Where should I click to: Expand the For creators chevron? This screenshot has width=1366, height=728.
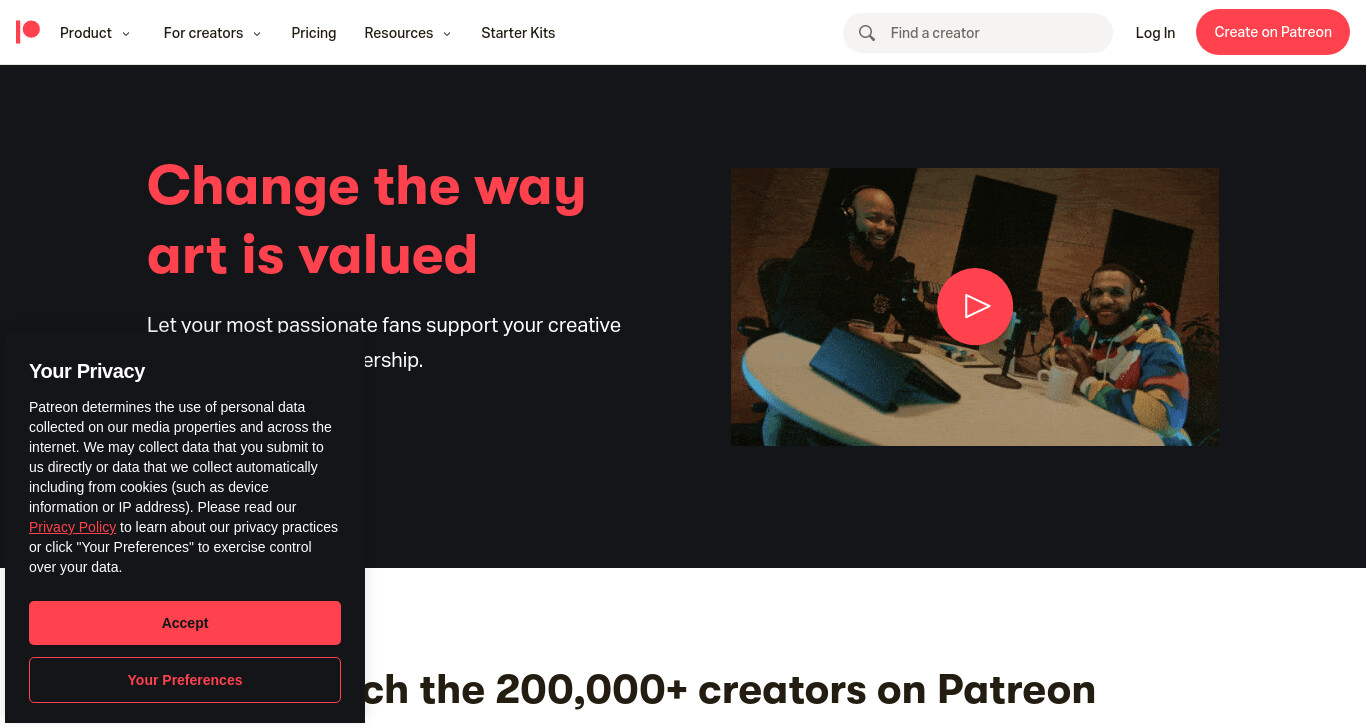pyautogui.click(x=257, y=34)
